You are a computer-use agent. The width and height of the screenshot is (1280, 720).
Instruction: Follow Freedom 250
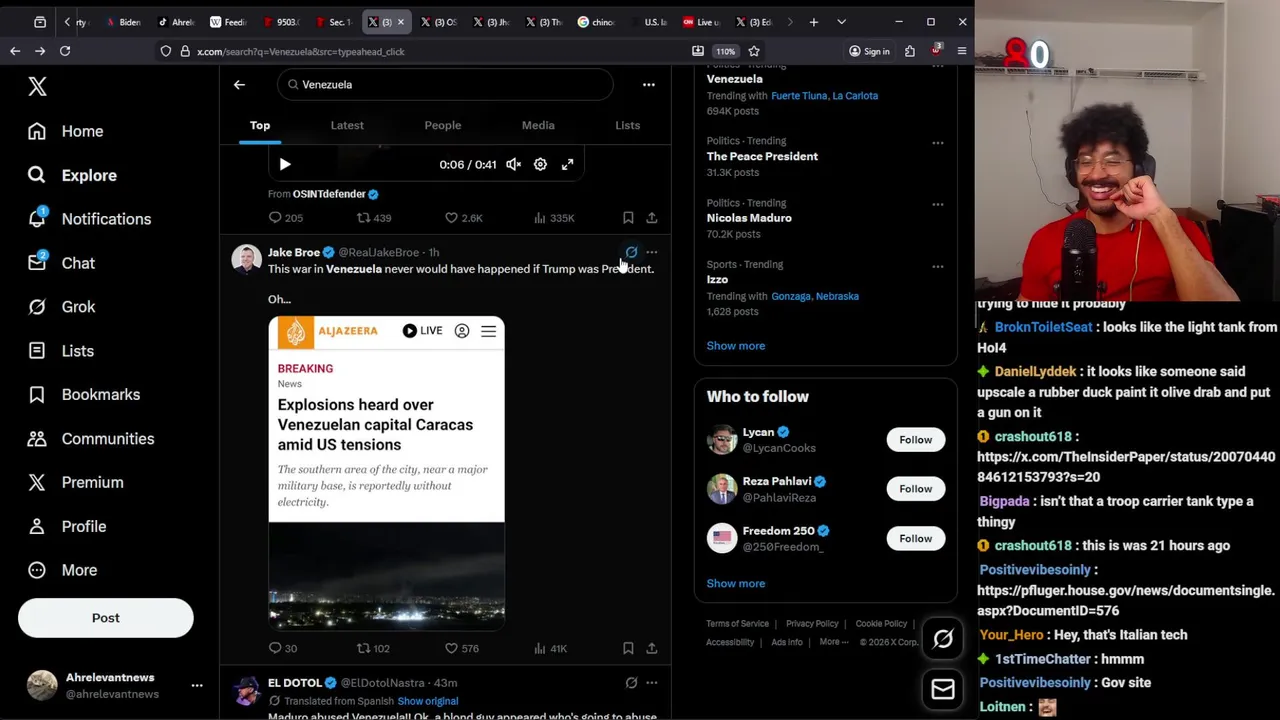(915, 539)
